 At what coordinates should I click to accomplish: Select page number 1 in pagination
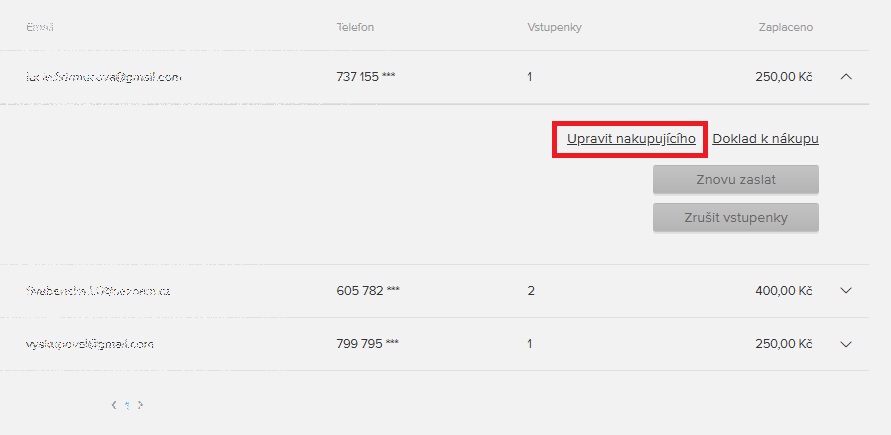click(x=127, y=405)
